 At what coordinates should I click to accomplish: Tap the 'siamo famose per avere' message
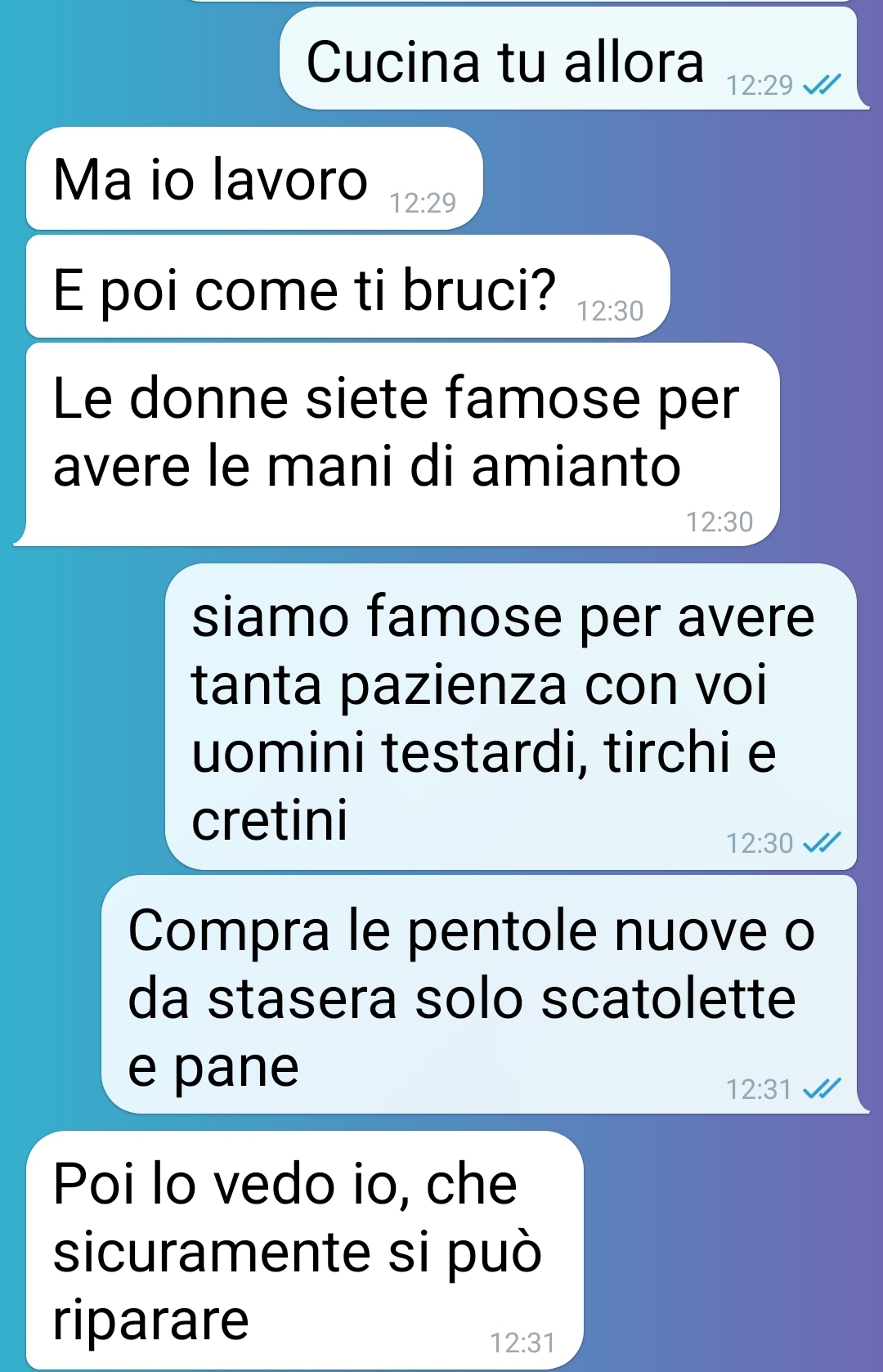(511, 716)
